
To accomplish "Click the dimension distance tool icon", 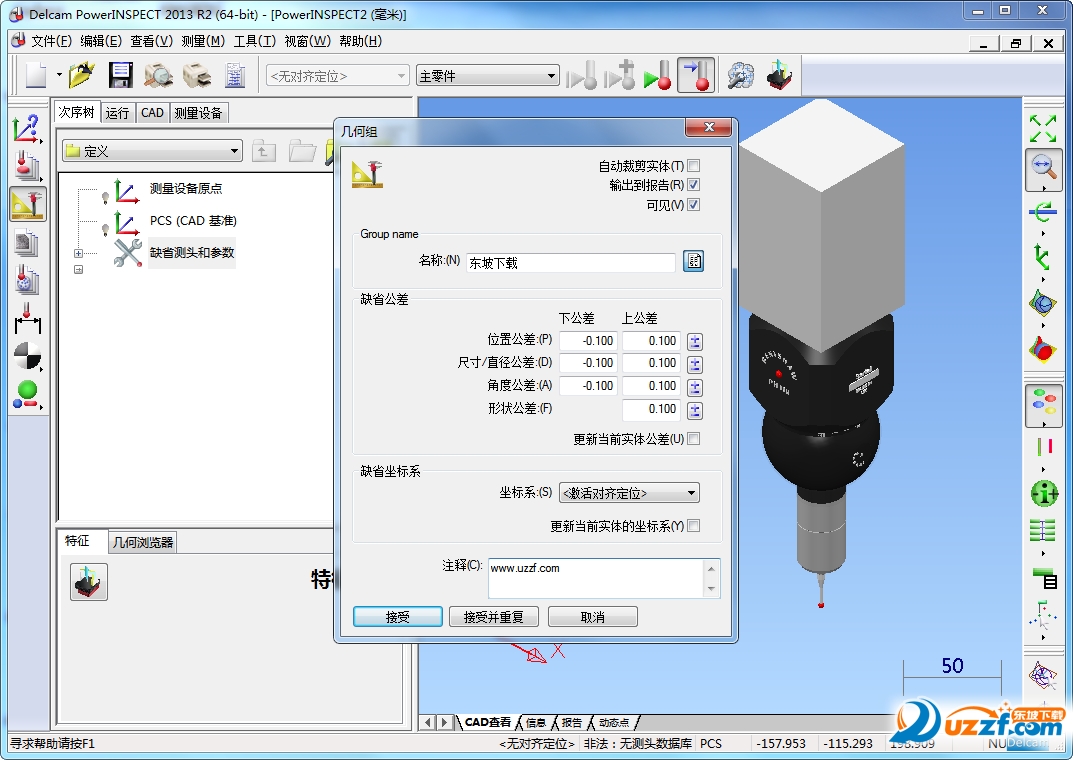I will [x=27, y=319].
